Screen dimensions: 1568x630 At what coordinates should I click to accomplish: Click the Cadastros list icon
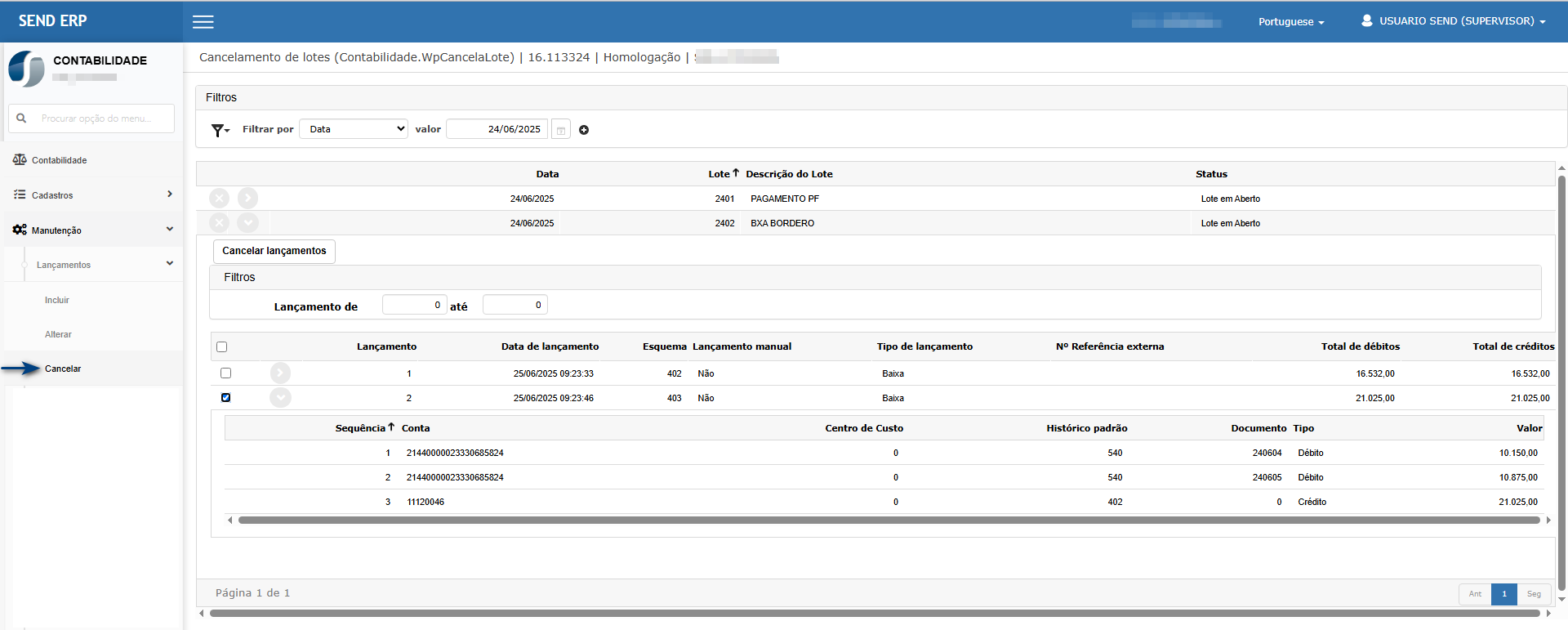coord(20,194)
